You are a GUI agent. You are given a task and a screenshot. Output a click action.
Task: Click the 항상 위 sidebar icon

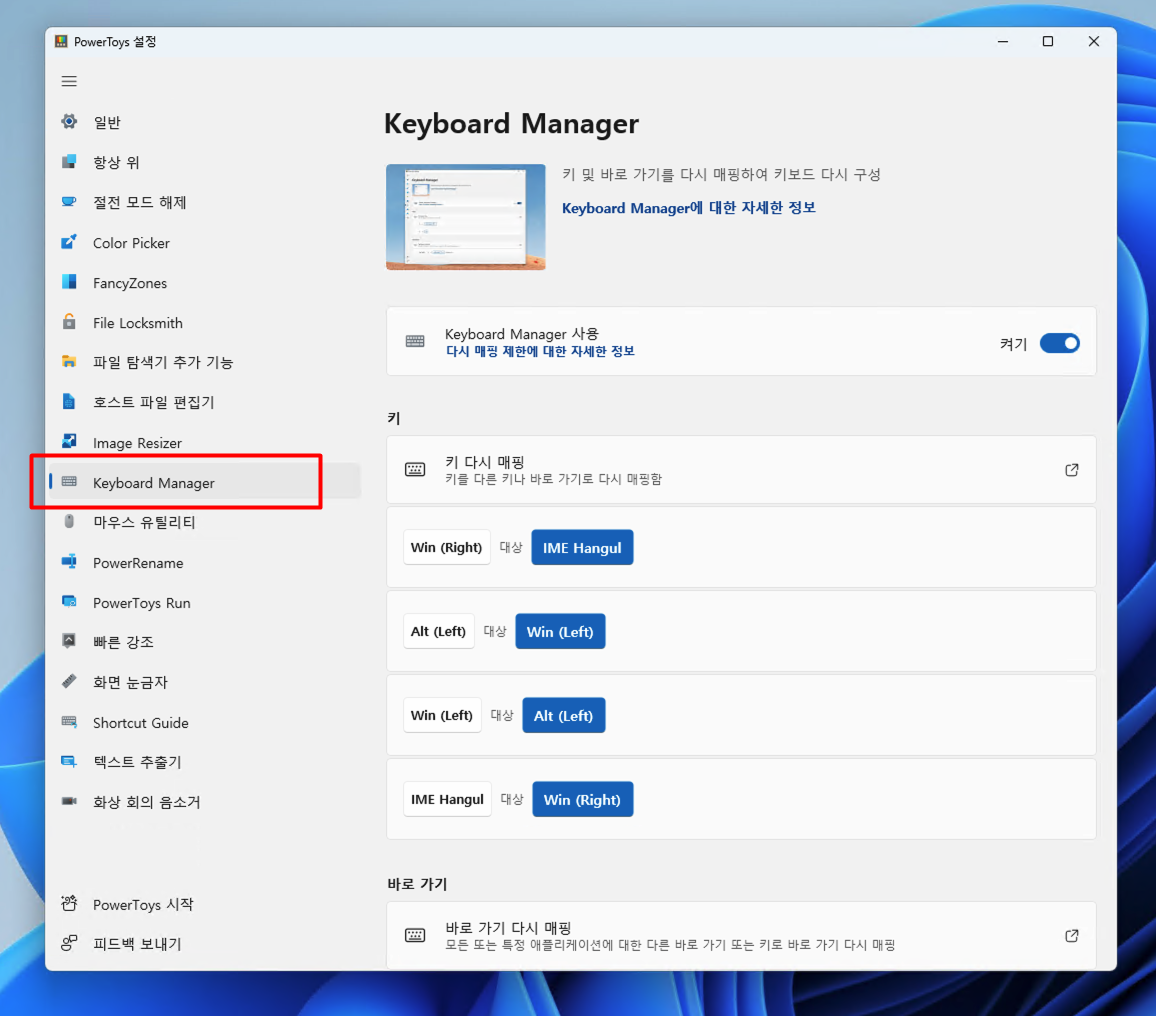click(69, 161)
